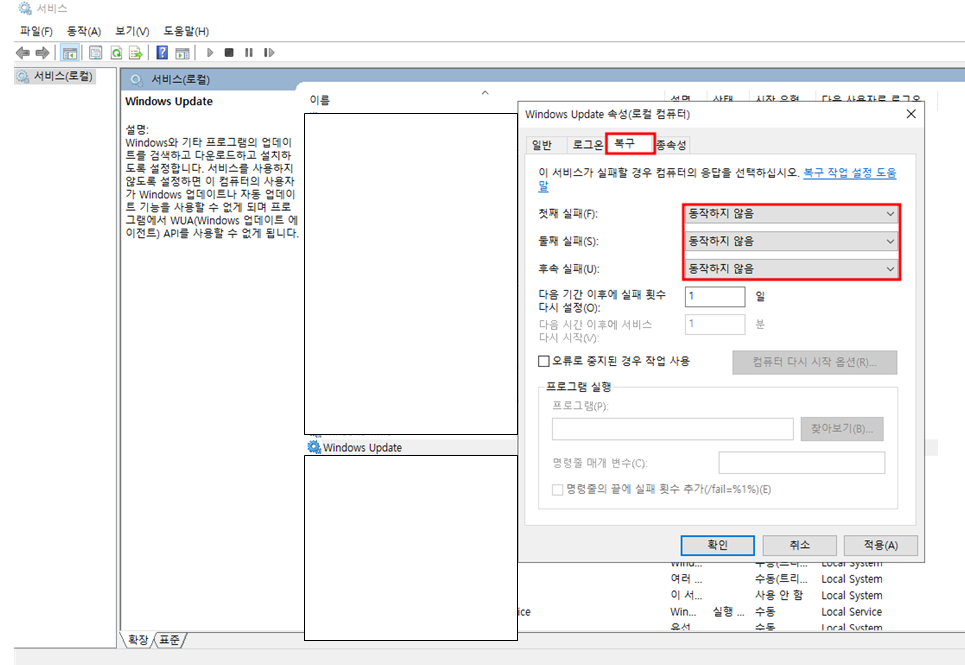Go forward with the toolbar Forward arrow
The width and height of the screenshot is (965, 665).
(42, 53)
